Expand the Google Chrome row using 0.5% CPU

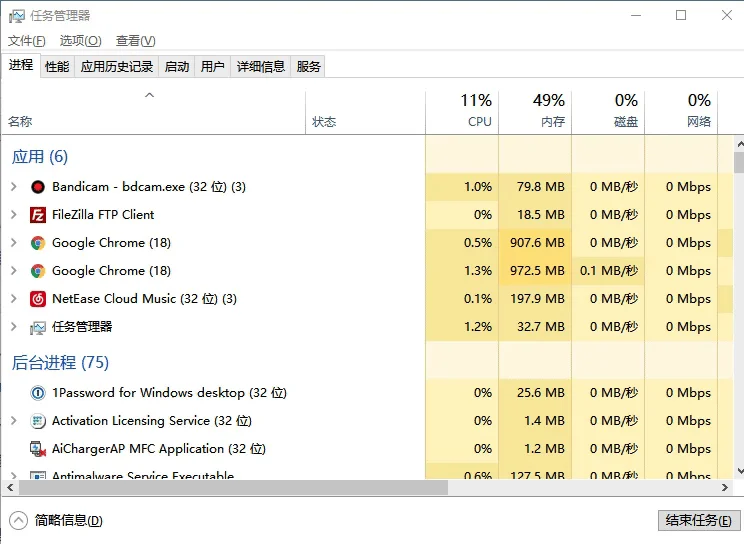14,243
